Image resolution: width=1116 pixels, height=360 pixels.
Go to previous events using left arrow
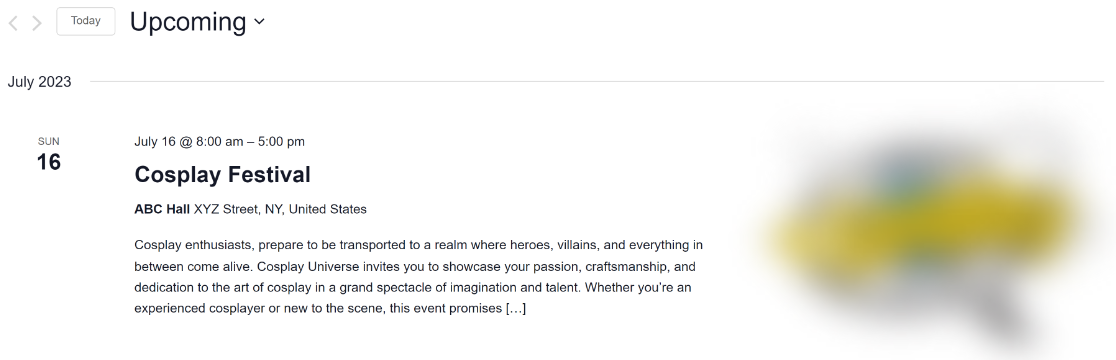pyautogui.click(x=13, y=23)
